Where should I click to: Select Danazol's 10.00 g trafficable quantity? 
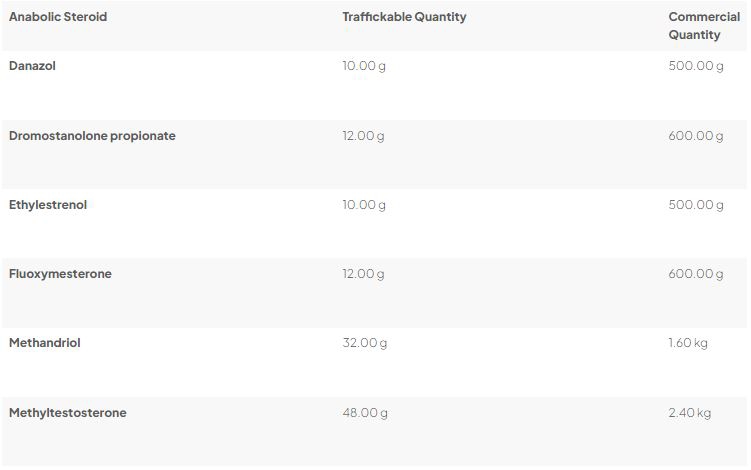coord(364,66)
